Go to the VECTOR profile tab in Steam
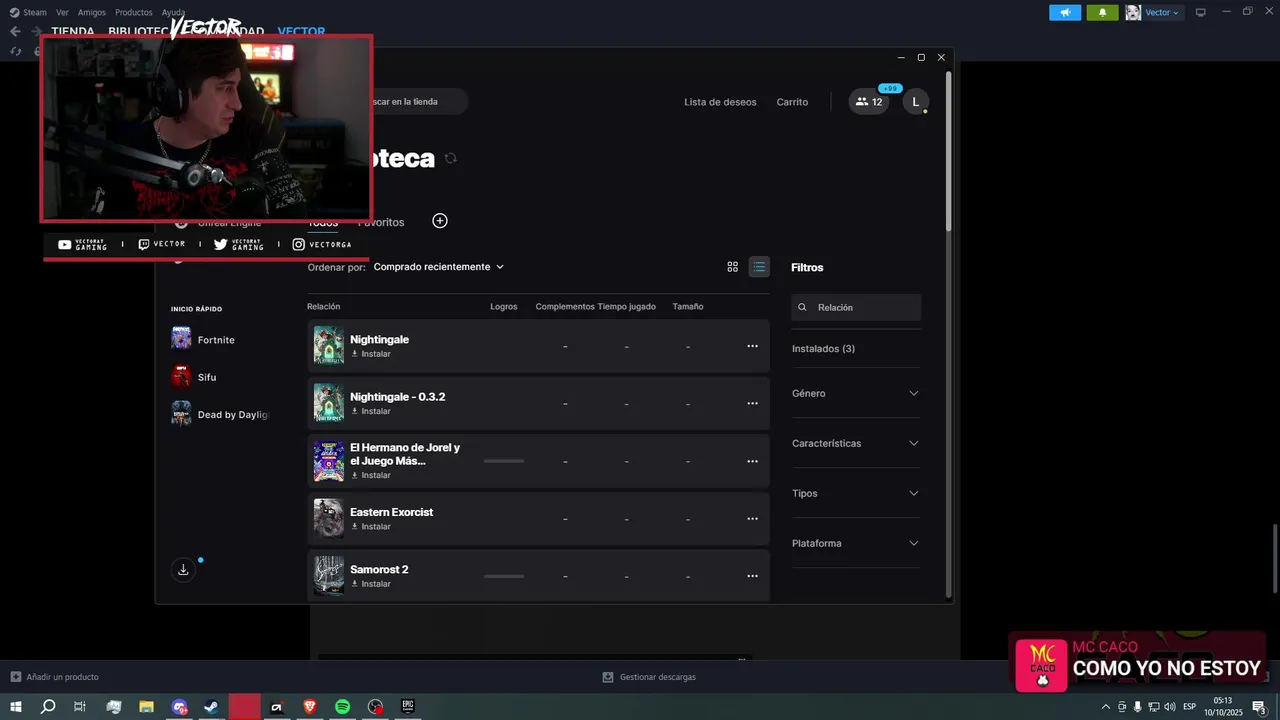 301,31
